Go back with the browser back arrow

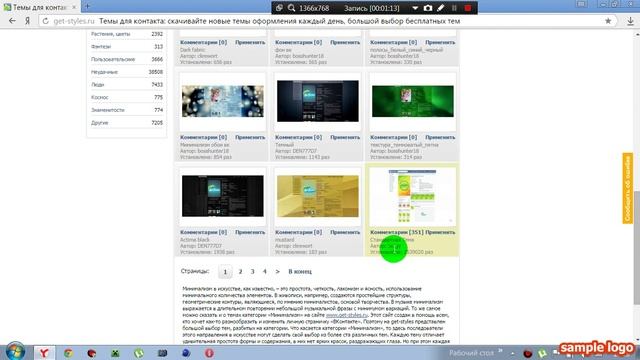coord(12,21)
